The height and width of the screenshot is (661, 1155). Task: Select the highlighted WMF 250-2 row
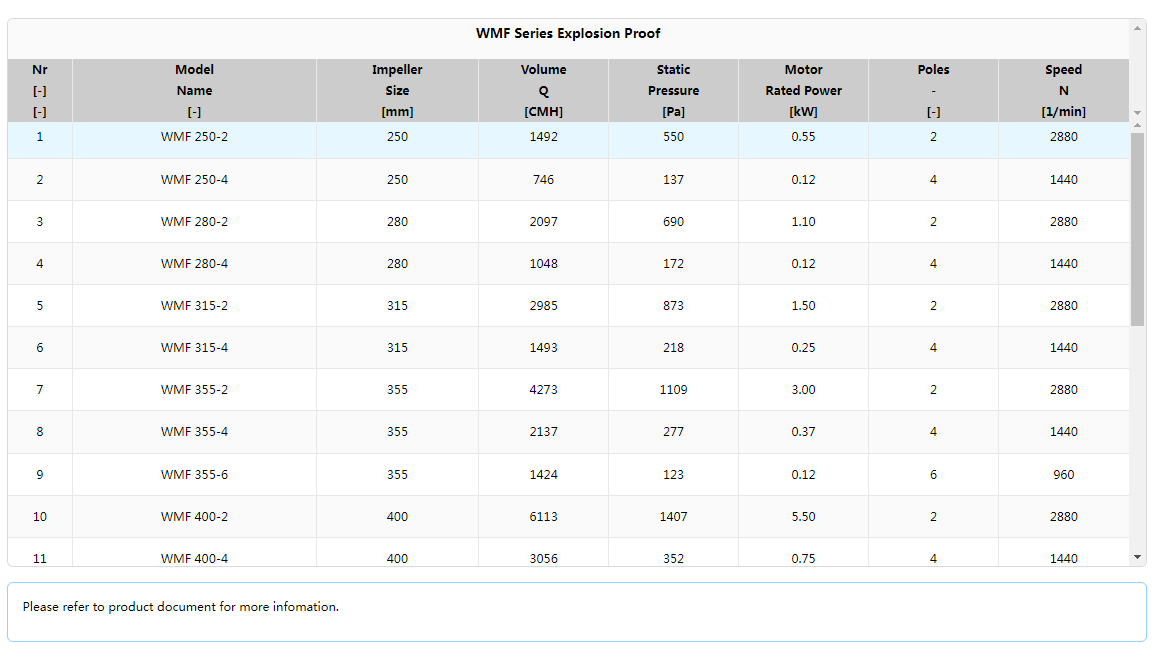(x=400, y=137)
